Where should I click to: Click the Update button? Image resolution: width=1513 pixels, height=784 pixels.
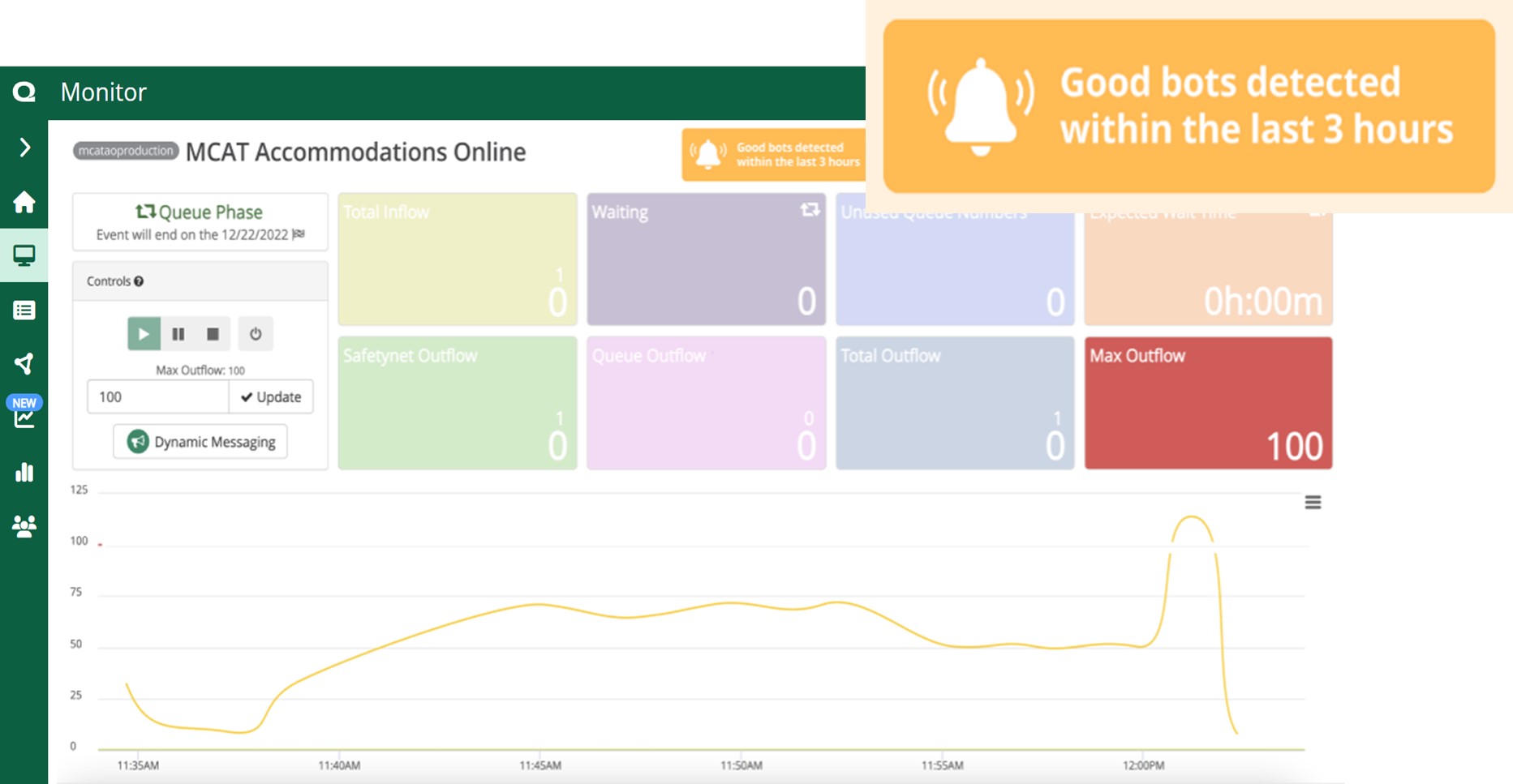click(x=271, y=396)
